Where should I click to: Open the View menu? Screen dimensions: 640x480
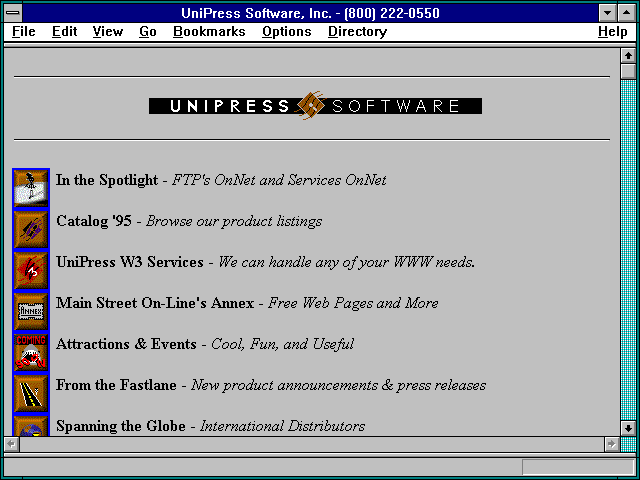107,31
